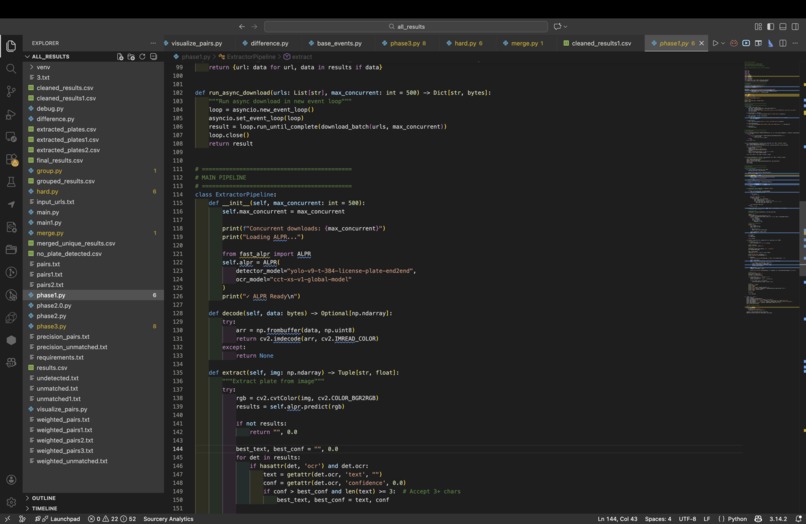
Task: Open run options dropdown next to play button
Action: coord(723,43)
